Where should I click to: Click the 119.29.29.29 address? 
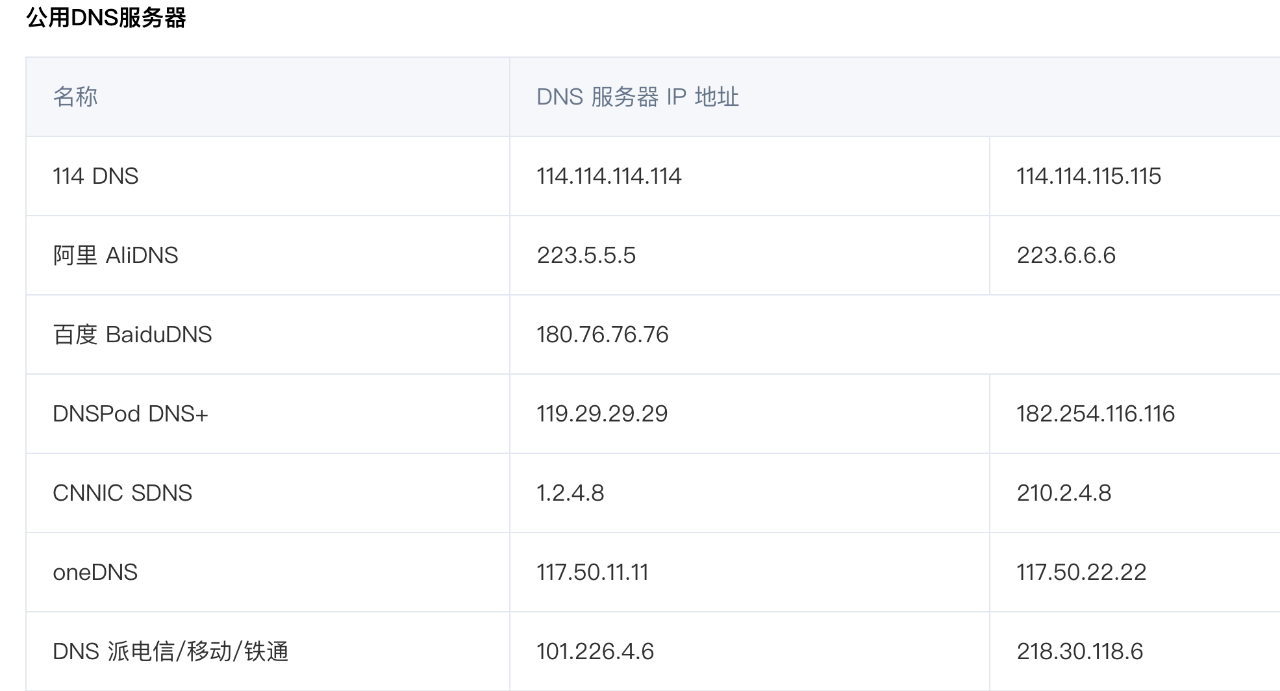click(x=602, y=414)
